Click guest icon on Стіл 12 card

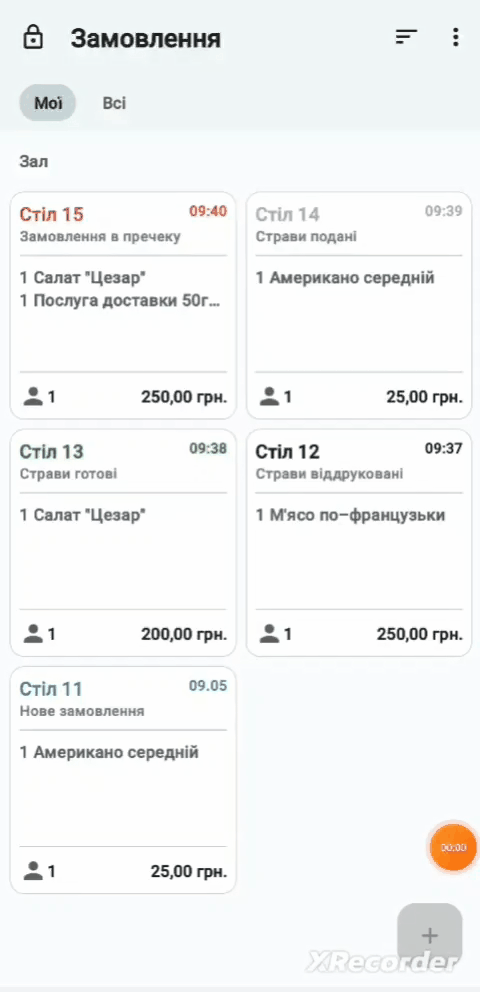point(269,634)
